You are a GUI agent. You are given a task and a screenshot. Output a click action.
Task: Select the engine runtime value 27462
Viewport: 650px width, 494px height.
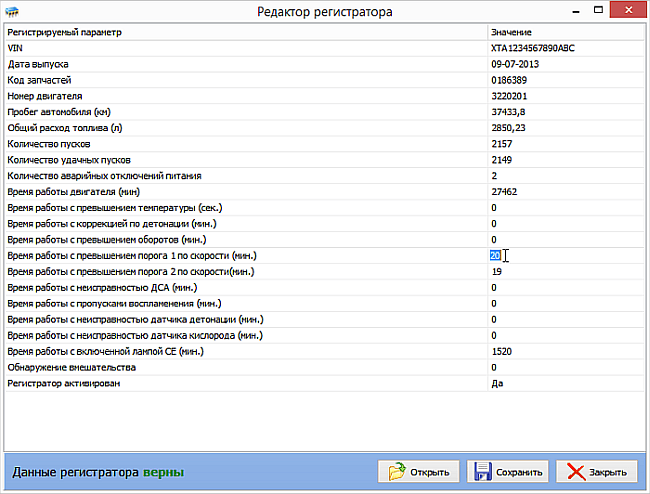click(504, 192)
